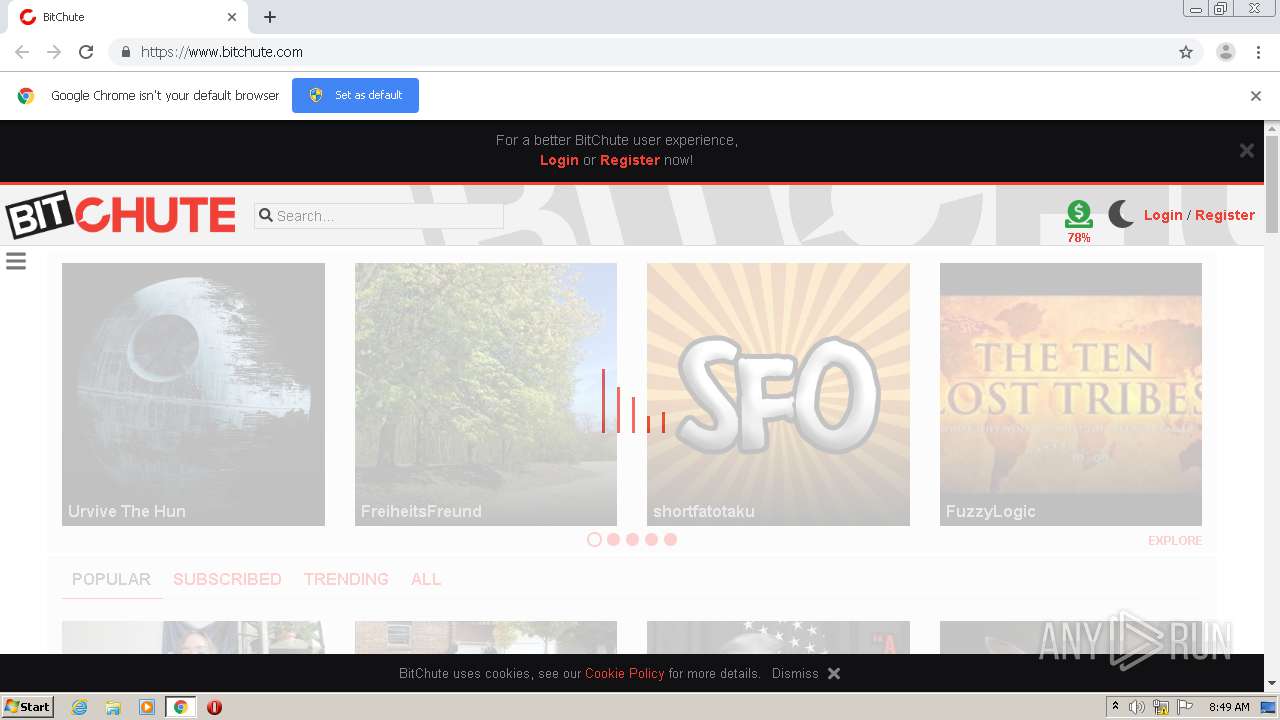Viewport: 1280px width, 720px height.
Task: Go forward to next page
Action: pos(54,52)
